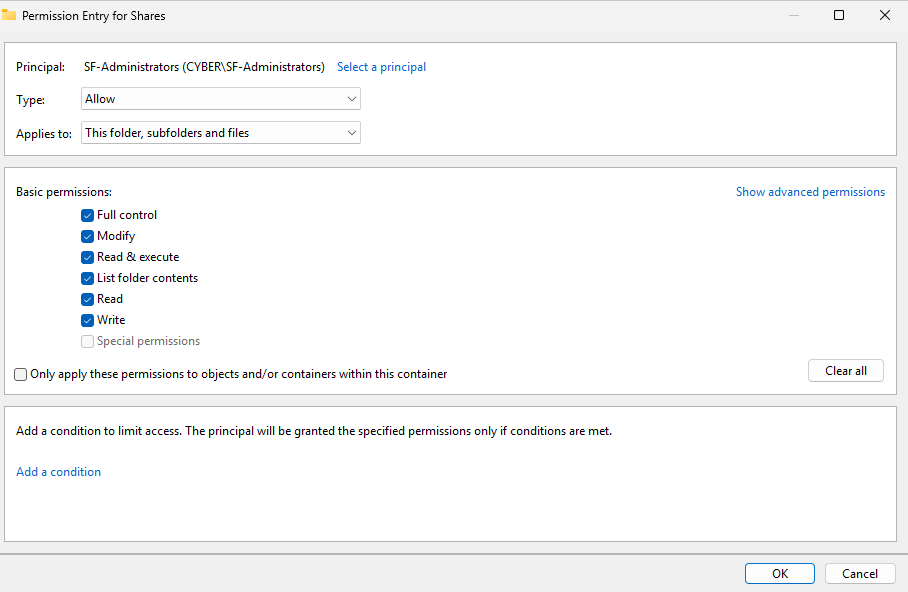Confirm with the OK button
Viewport: 908px width, 592px height.
click(780, 574)
